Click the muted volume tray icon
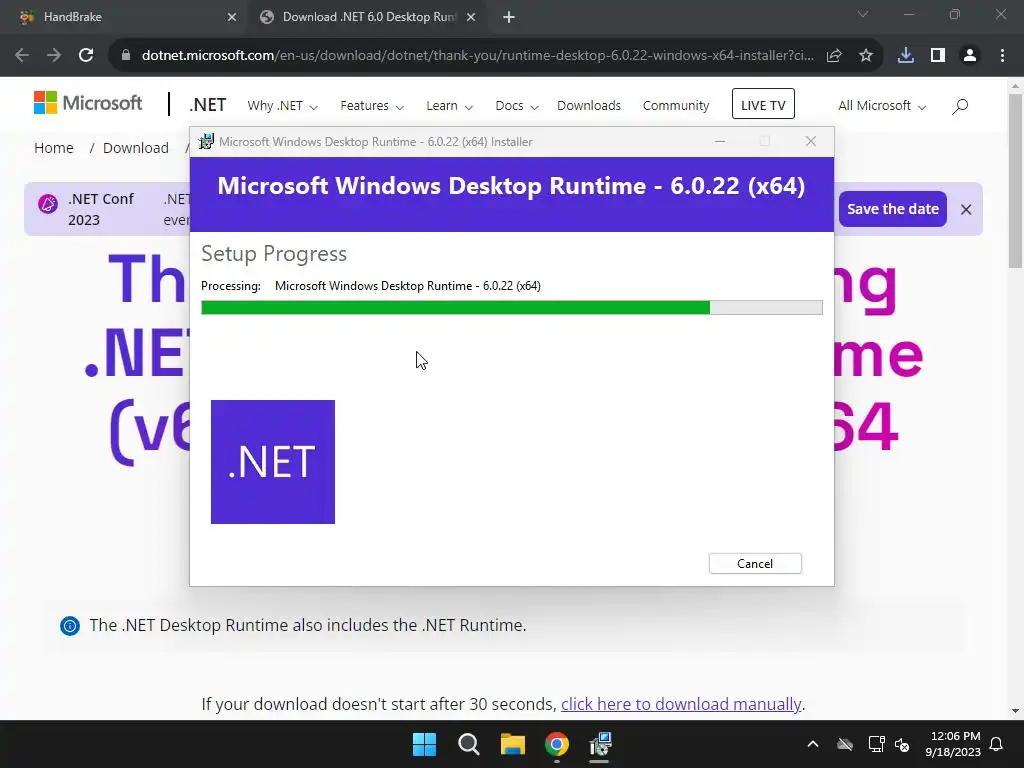Viewport: 1024px width, 768px height. [x=902, y=744]
